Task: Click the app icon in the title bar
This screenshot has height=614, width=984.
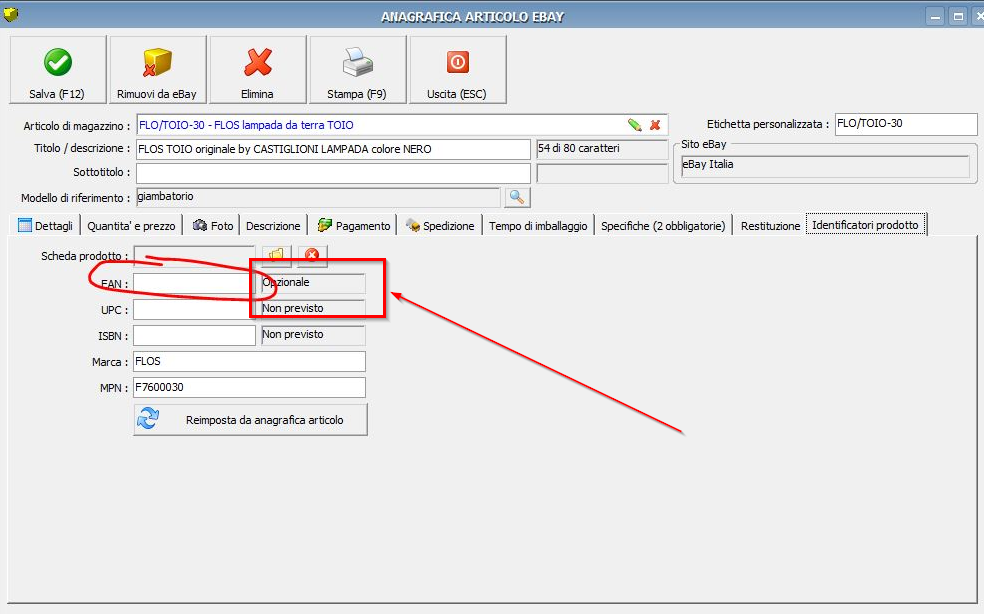Action: tap(11, 14)
